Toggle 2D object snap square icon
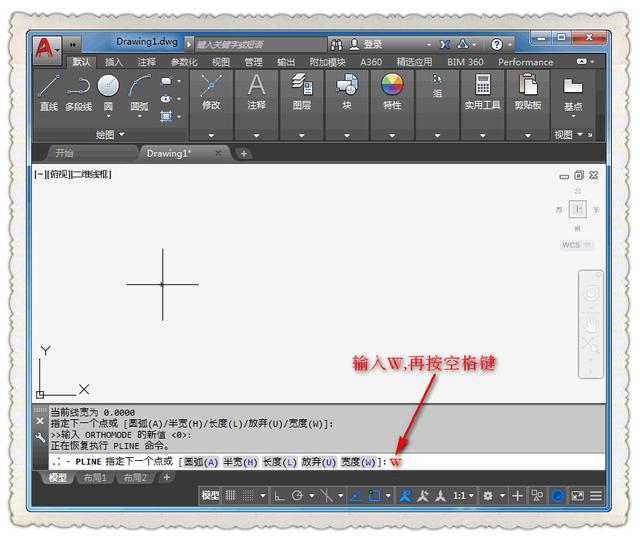Viewport: 640px width, 544px height. point(374,496)
